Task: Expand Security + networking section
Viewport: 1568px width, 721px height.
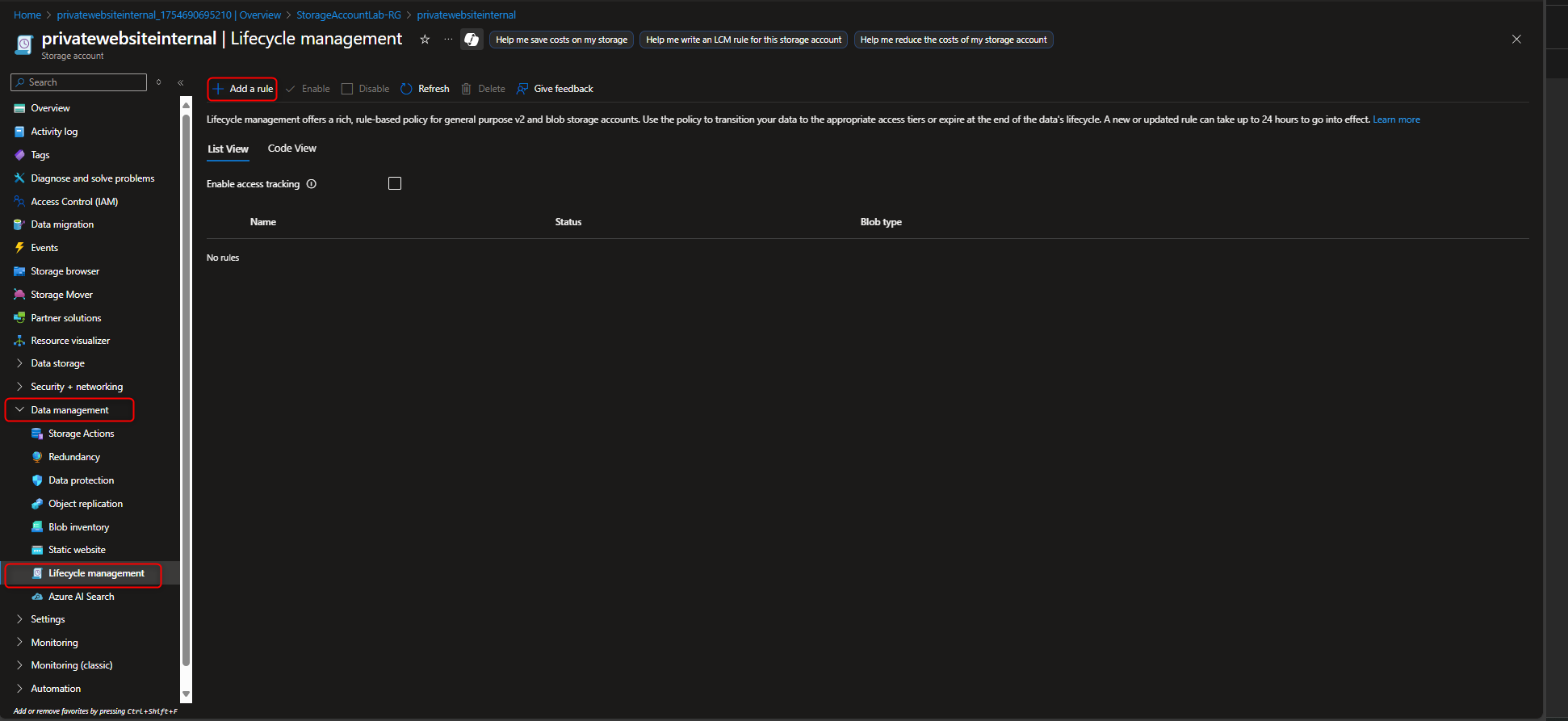Action: (19, 387)
